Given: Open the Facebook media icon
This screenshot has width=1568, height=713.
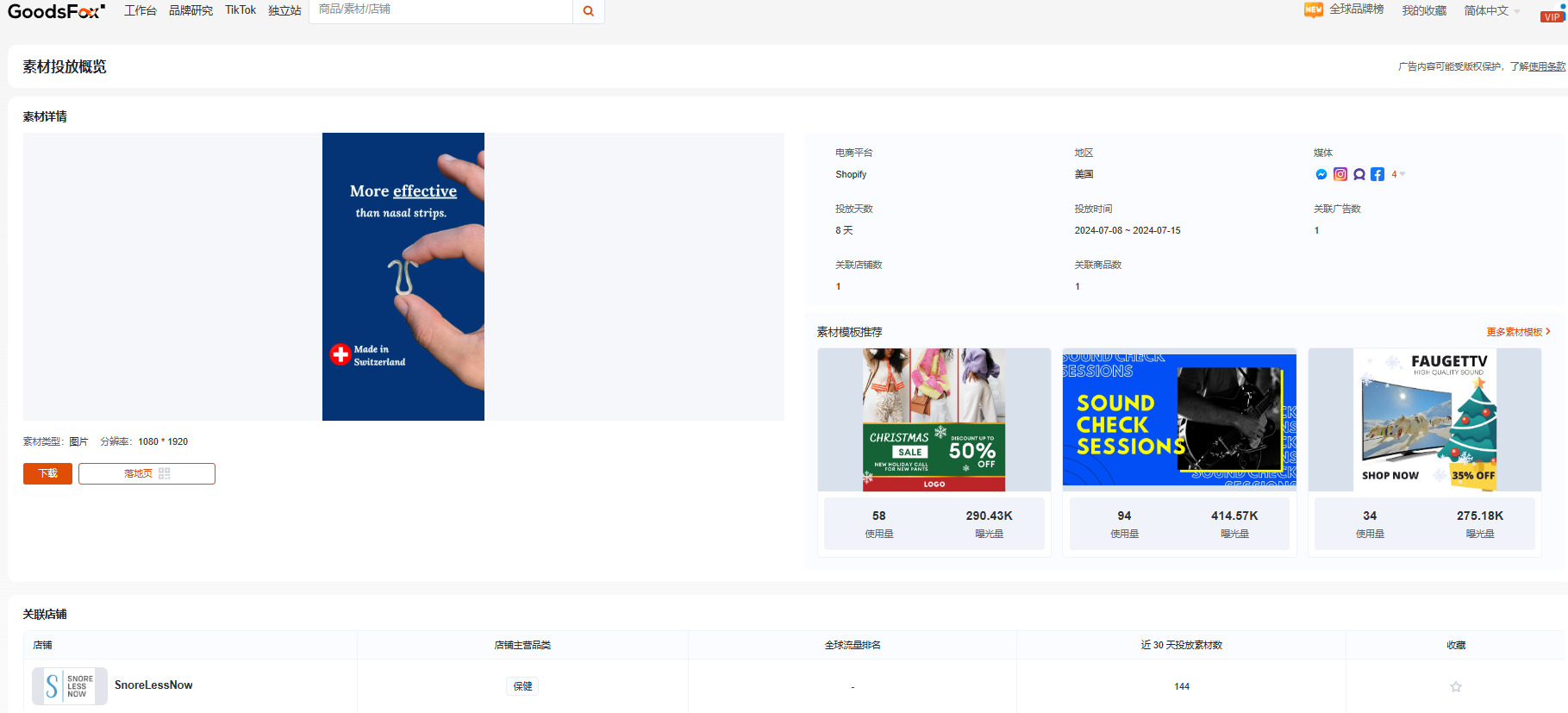Looking at the screenshot, I should [x=1377, y=174].
